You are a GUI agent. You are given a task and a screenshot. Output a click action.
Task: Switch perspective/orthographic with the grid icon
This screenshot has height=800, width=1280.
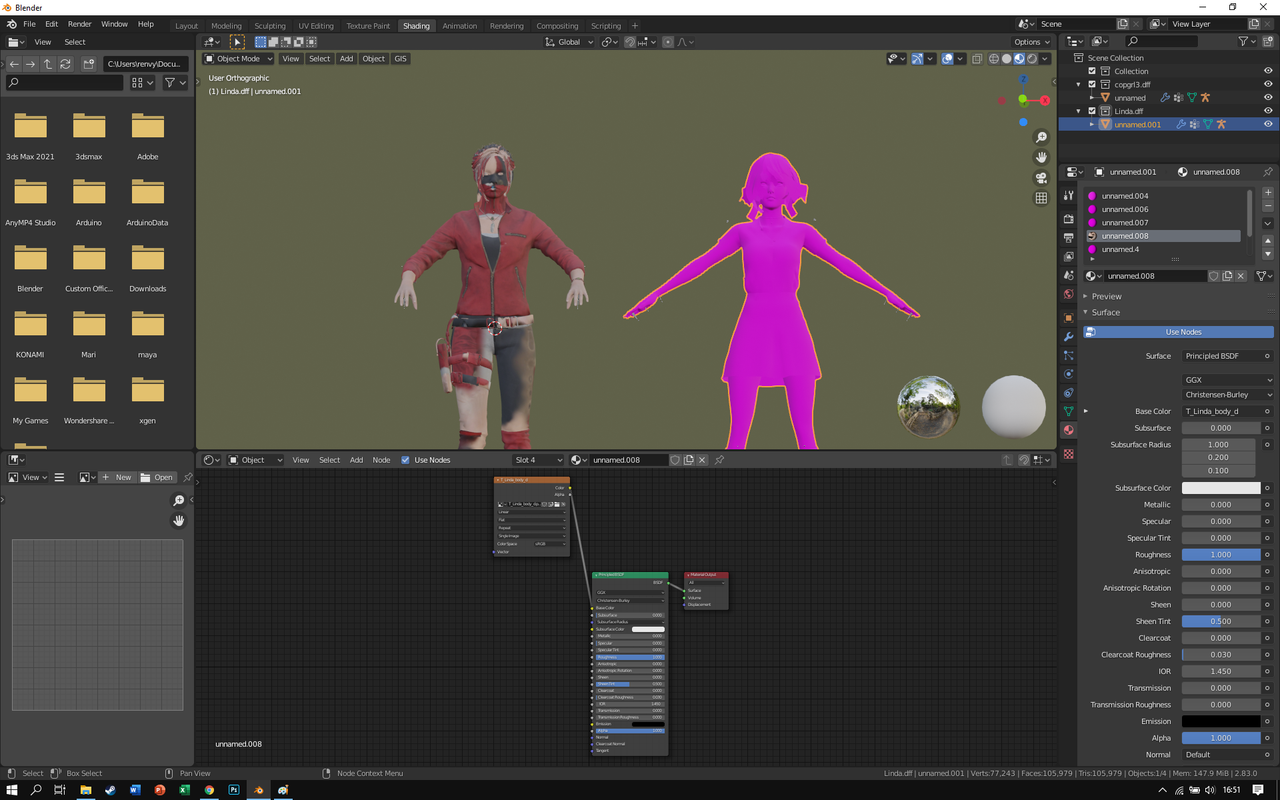pyautogui.click(x=1041, y=198)
